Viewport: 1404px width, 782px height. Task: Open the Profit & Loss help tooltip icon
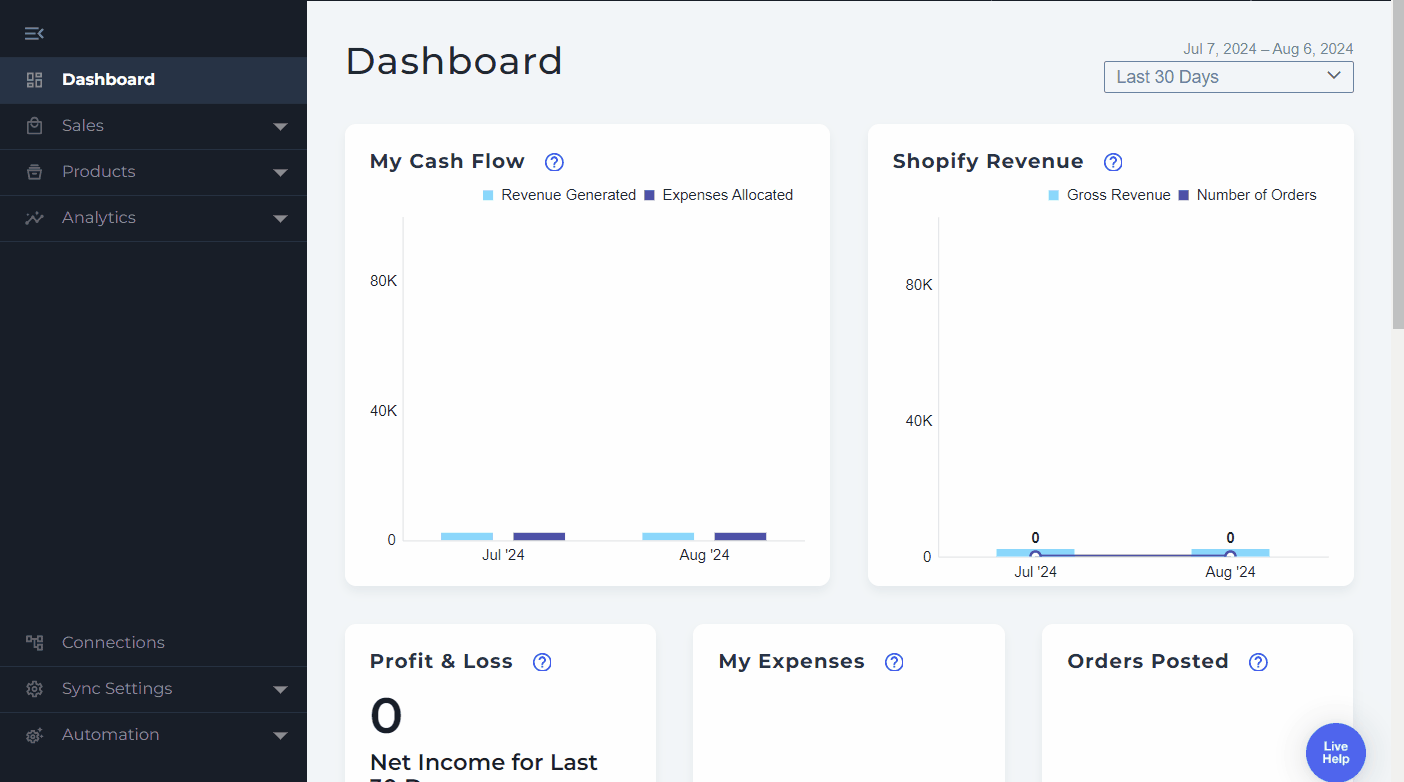tap(542, 662)
